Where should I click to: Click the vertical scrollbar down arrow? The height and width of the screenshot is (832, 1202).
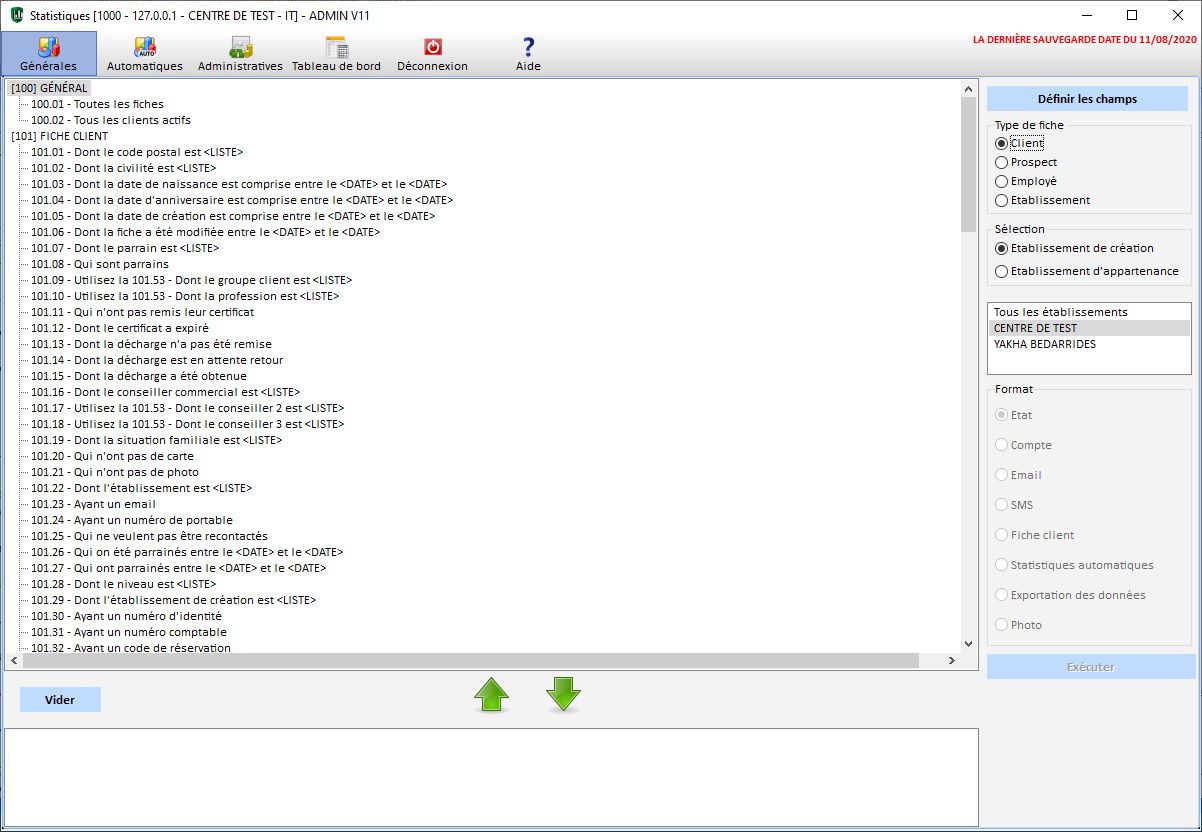pos(967,644)
